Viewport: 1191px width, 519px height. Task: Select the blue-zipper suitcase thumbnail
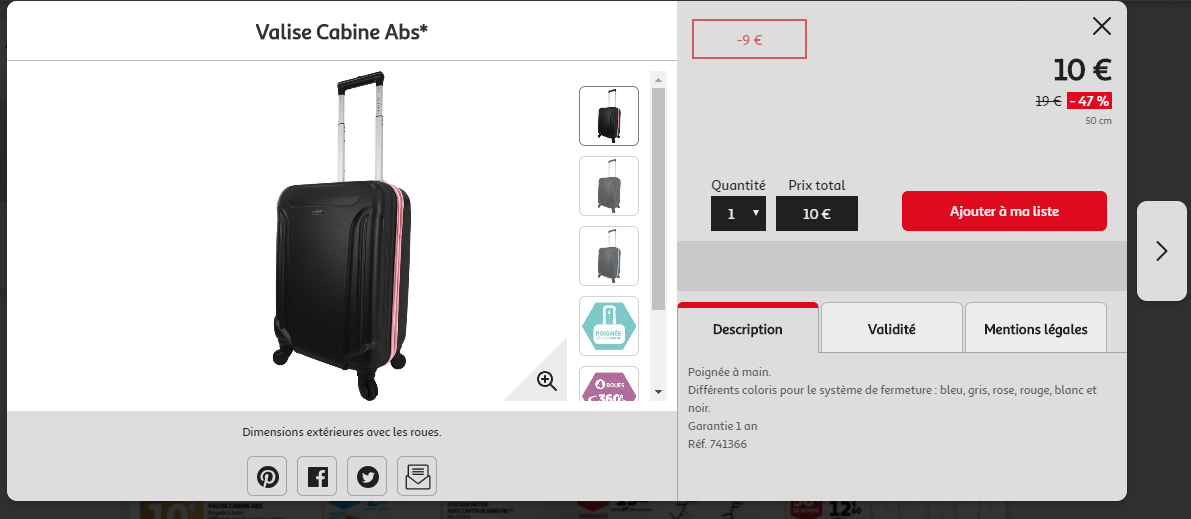click(x=609, y=256)
